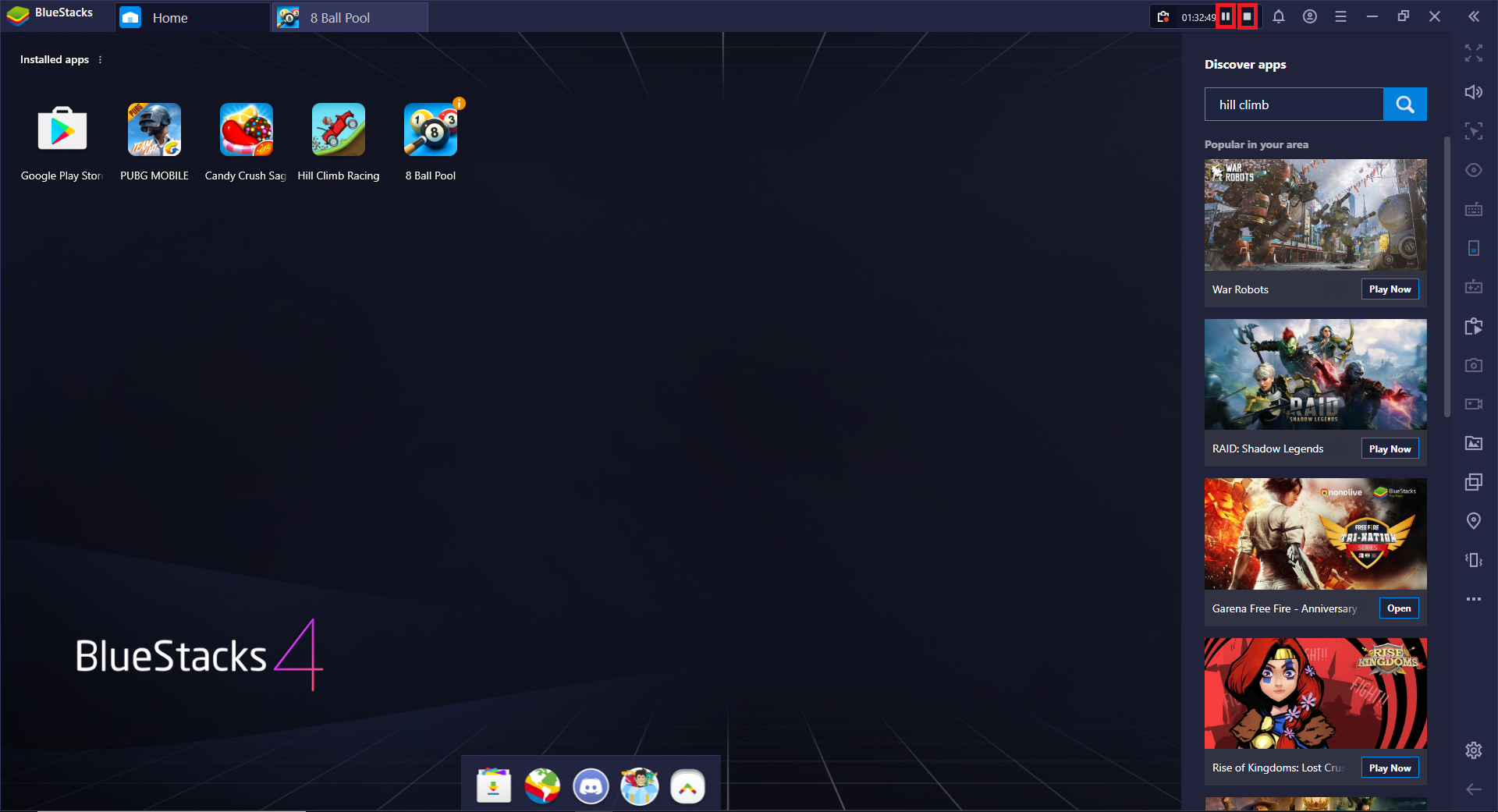
Task: Pause the screen recording
Action: (x=1226, y=16)
